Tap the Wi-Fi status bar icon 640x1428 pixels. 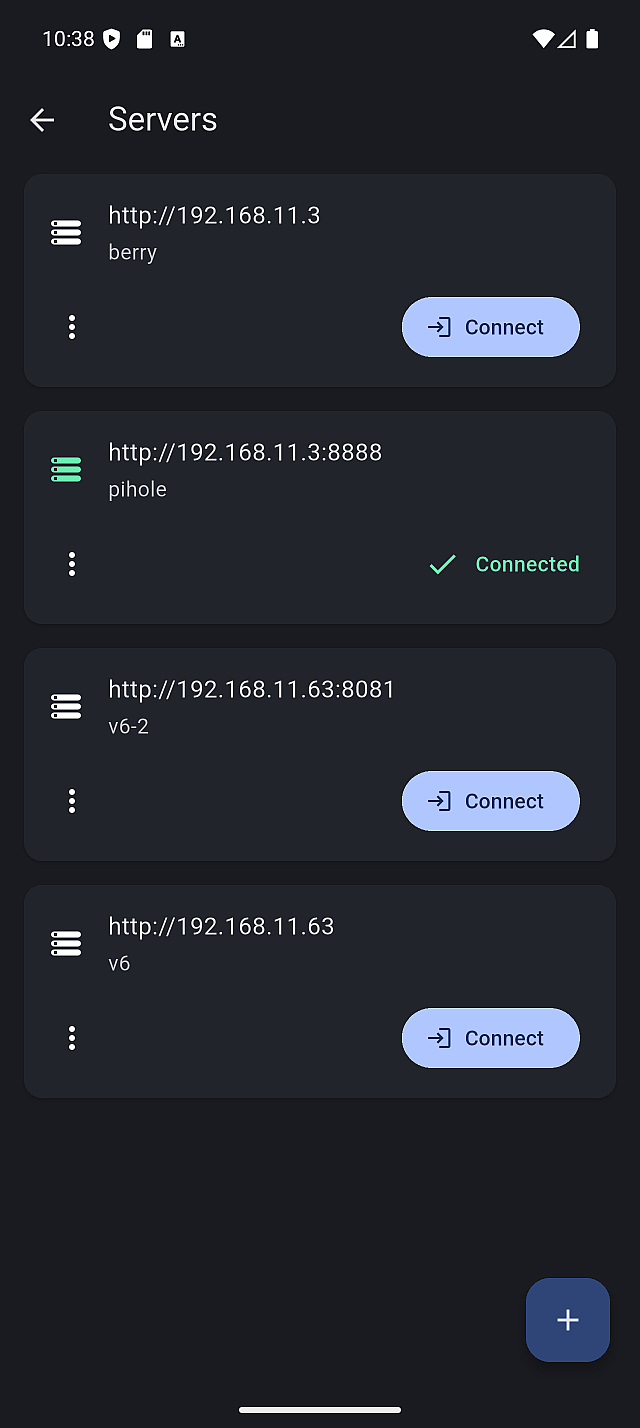pos(543,39)
